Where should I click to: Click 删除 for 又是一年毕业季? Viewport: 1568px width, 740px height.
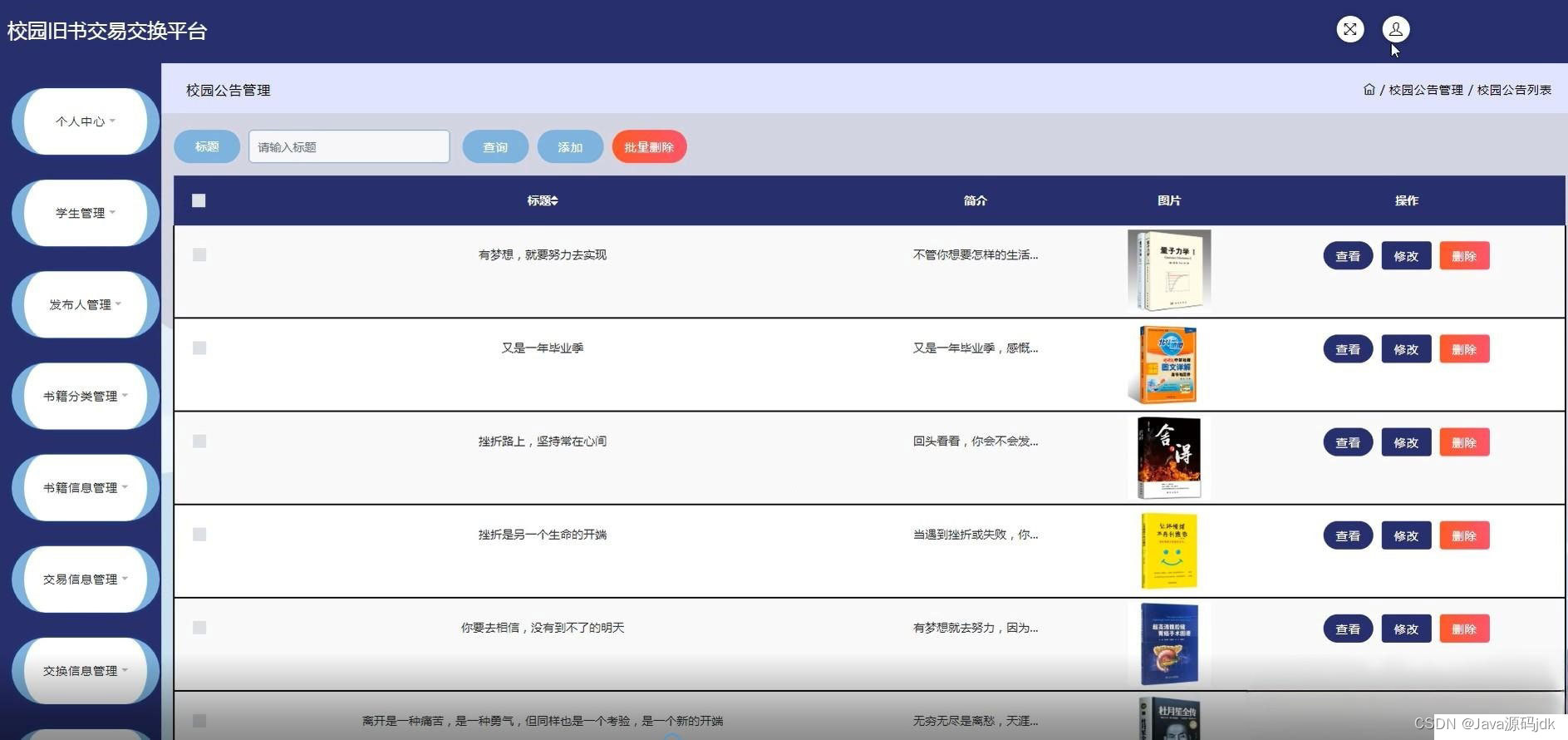point(1464,349)
